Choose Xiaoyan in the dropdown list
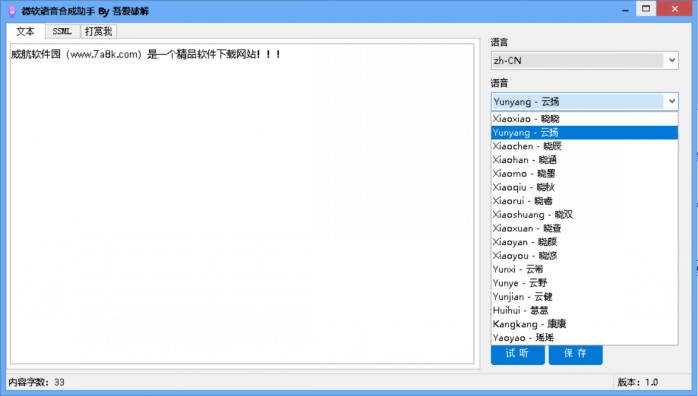This screenshot has width=698, height=396. 584,242
